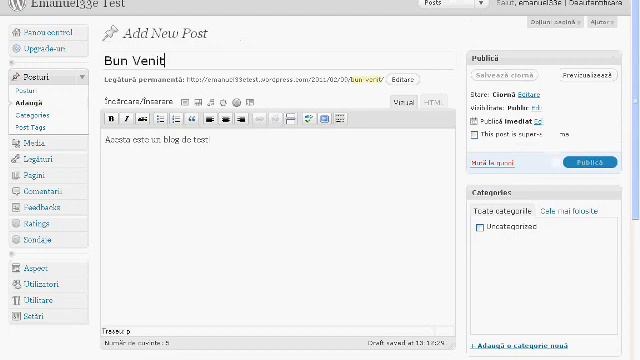
Task: Click the add video upload icon
Action: pyautogui.click(x=198, y=102)
